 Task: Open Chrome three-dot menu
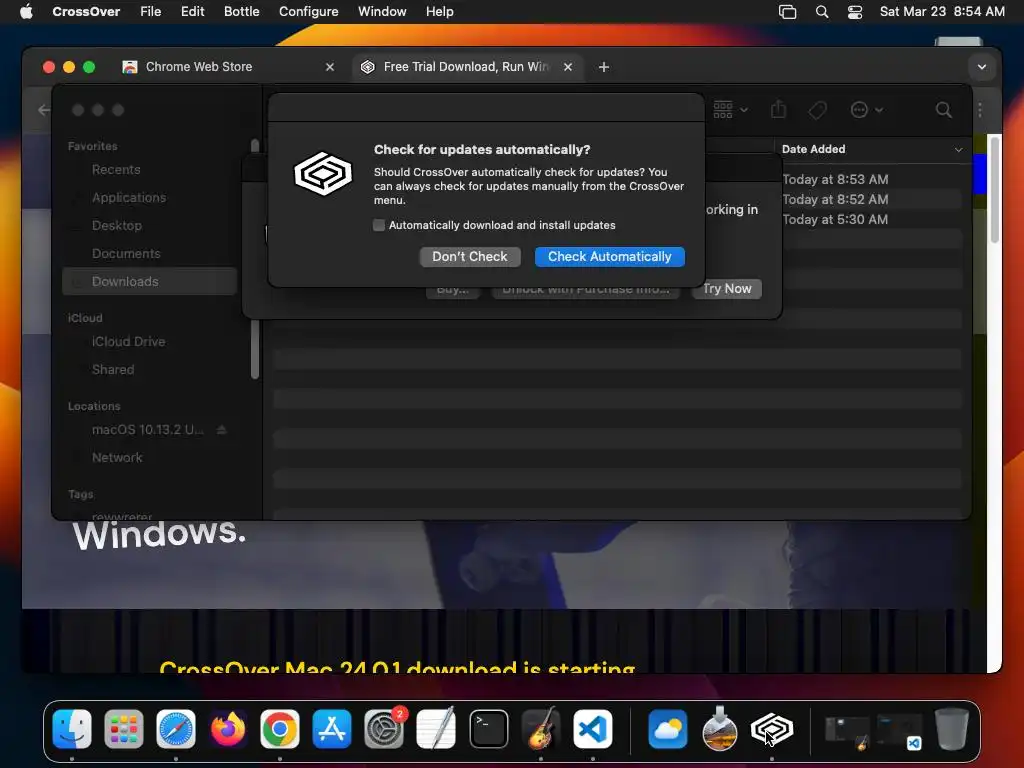(980, 110)
